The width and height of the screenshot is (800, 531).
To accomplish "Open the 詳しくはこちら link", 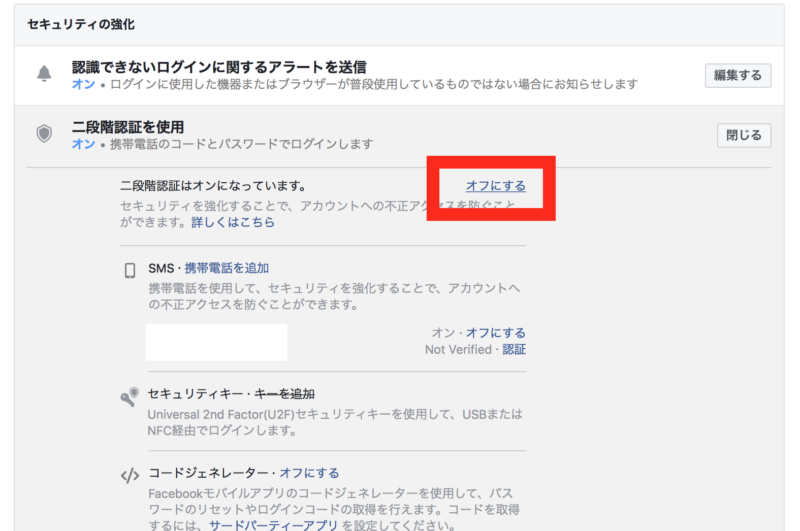I will pyautogui.click(x=233, y=222).
